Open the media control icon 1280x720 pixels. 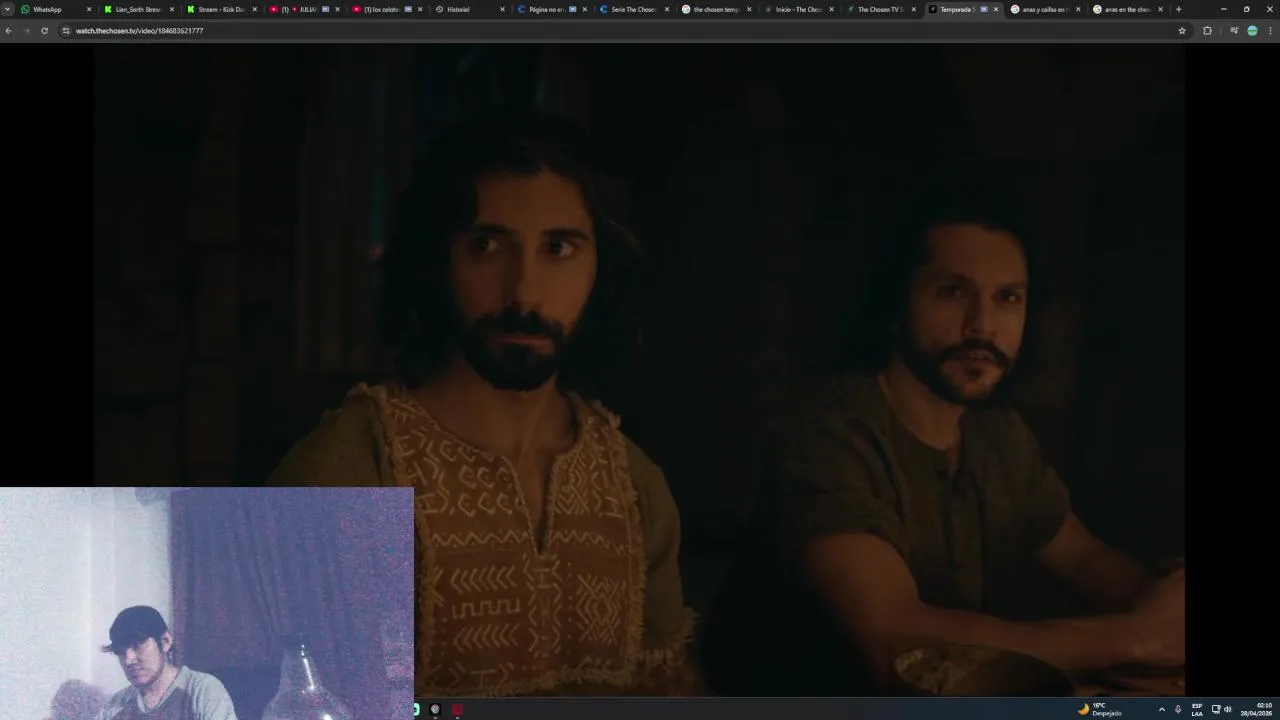(1234, 31)
